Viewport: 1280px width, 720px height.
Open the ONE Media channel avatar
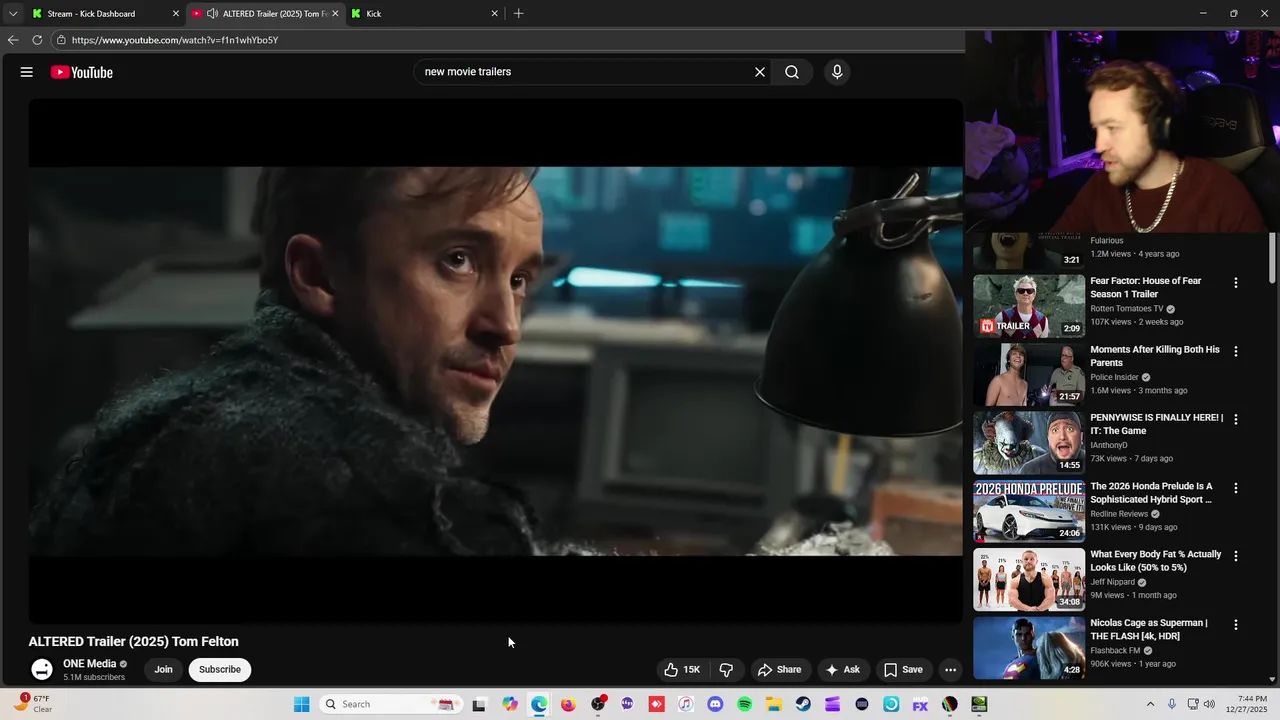pos(41,670)
